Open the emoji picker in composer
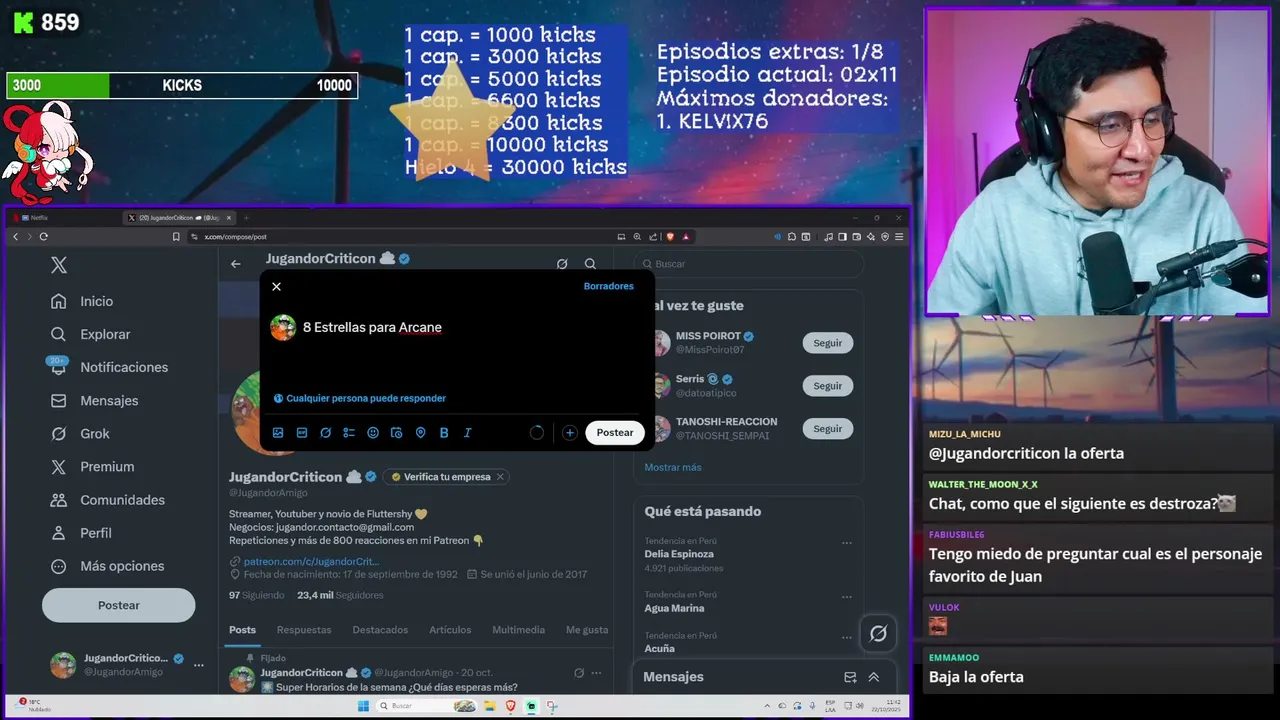Image resolution: width=1280 pixels, height=720 pixels. 373,433
